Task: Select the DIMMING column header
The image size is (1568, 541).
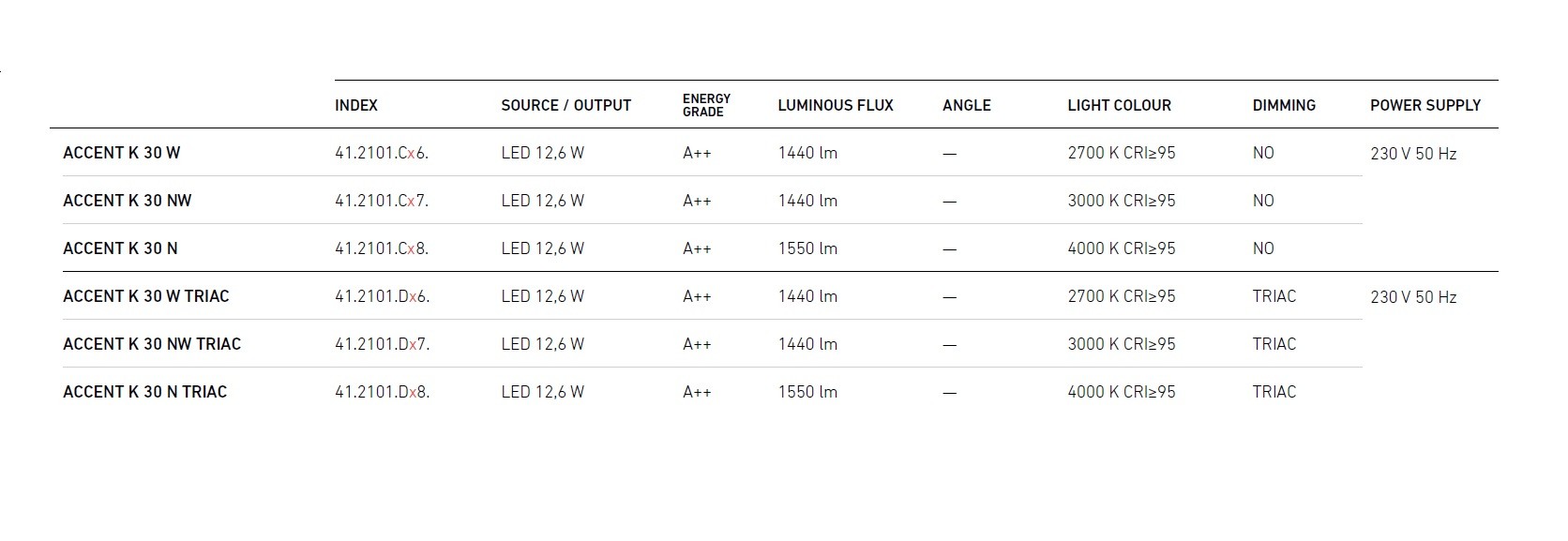Action: tap(1283, 106)
